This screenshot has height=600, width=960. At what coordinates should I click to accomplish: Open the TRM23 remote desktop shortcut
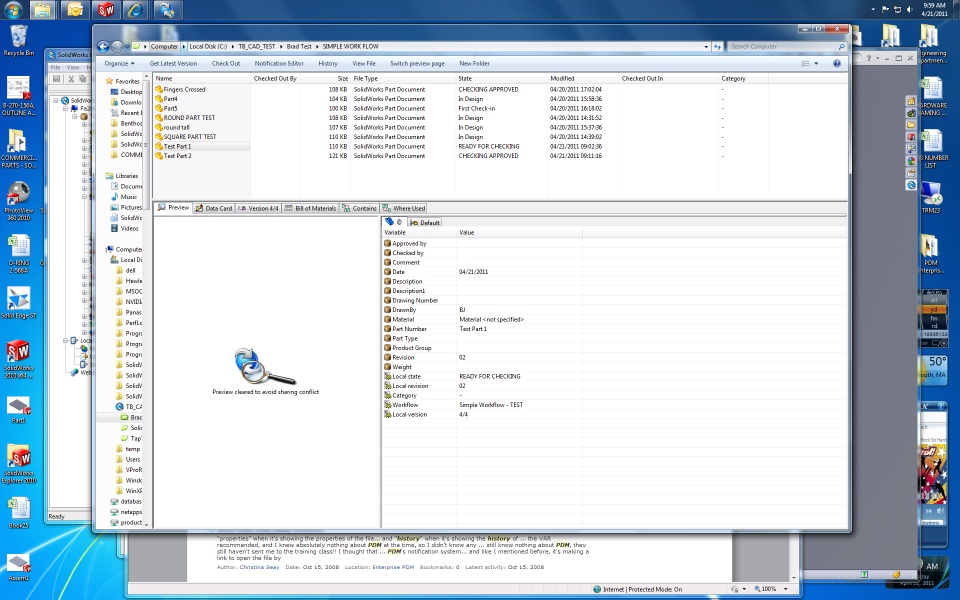(931, 197)
